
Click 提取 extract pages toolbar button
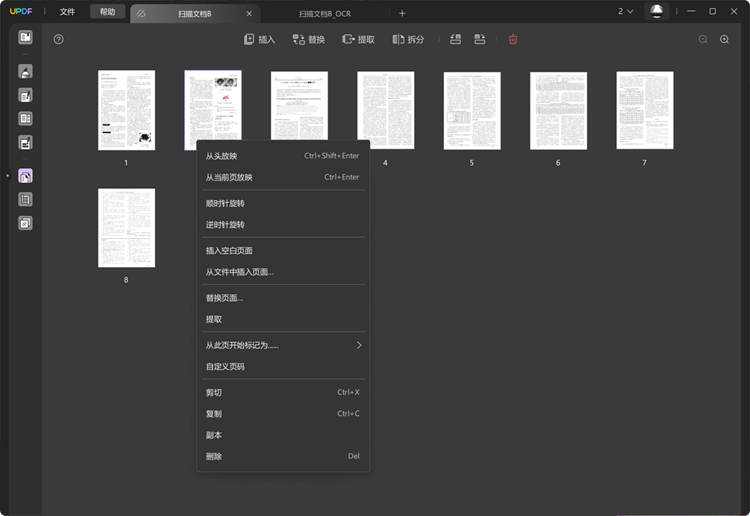[358, 39]
